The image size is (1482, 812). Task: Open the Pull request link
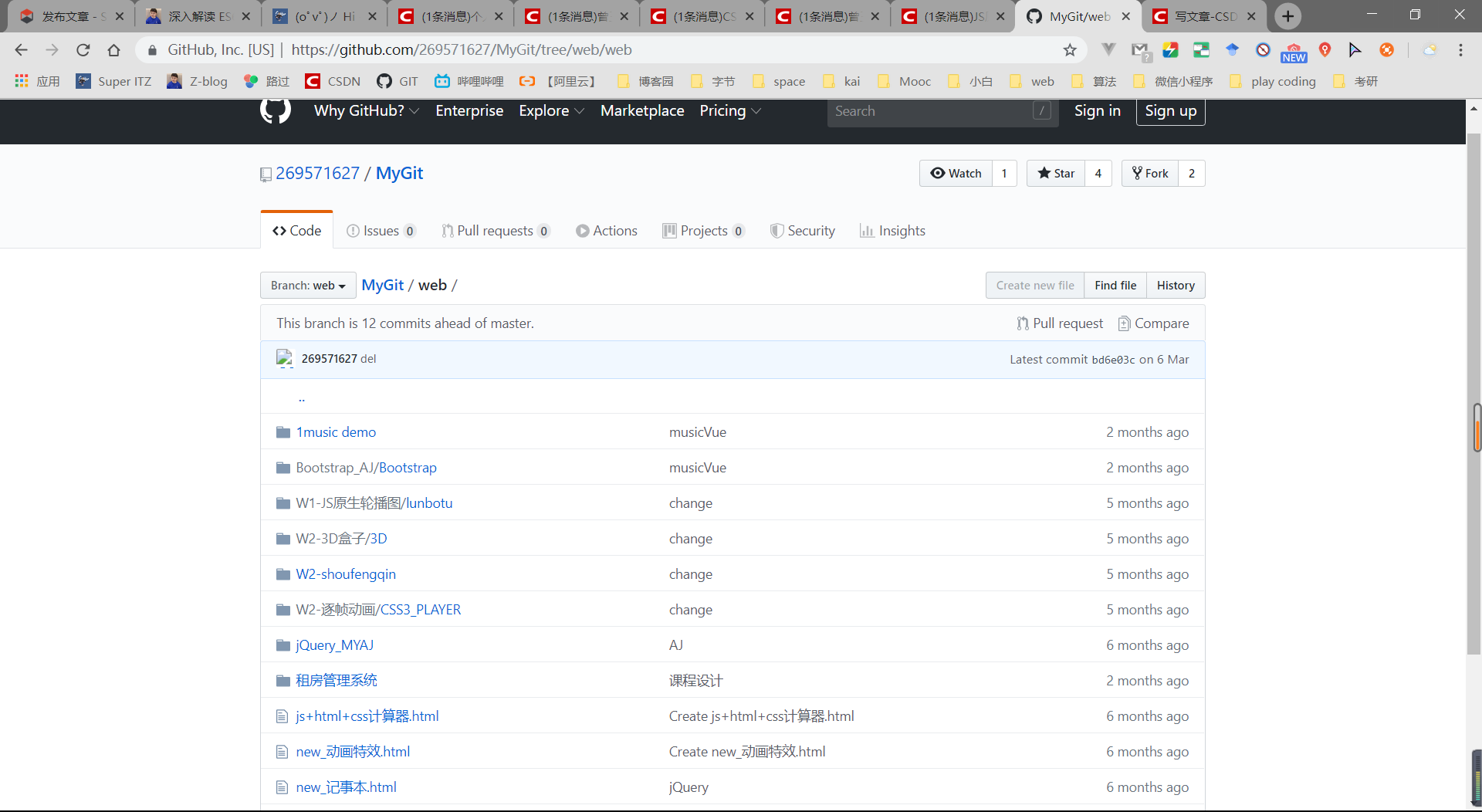1060,323
